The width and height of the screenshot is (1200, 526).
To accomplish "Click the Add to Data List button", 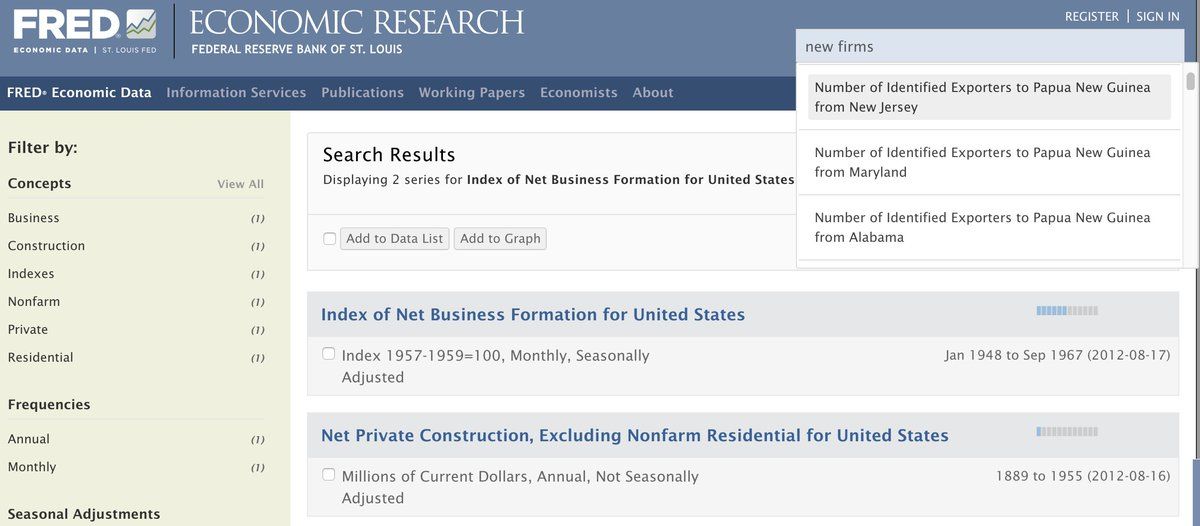I will pyautogui.click(x=394, y=239).
